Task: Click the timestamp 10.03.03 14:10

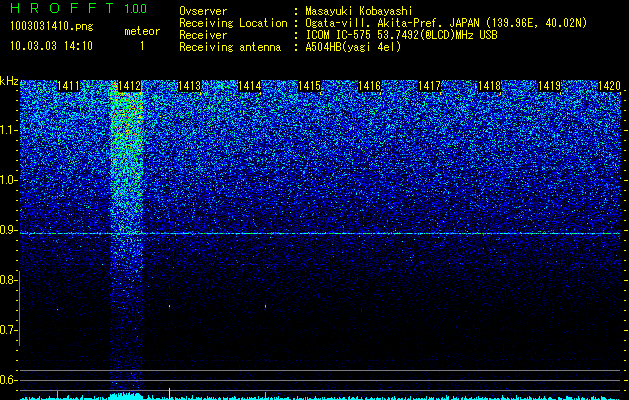Action: (x=51, y=46)
